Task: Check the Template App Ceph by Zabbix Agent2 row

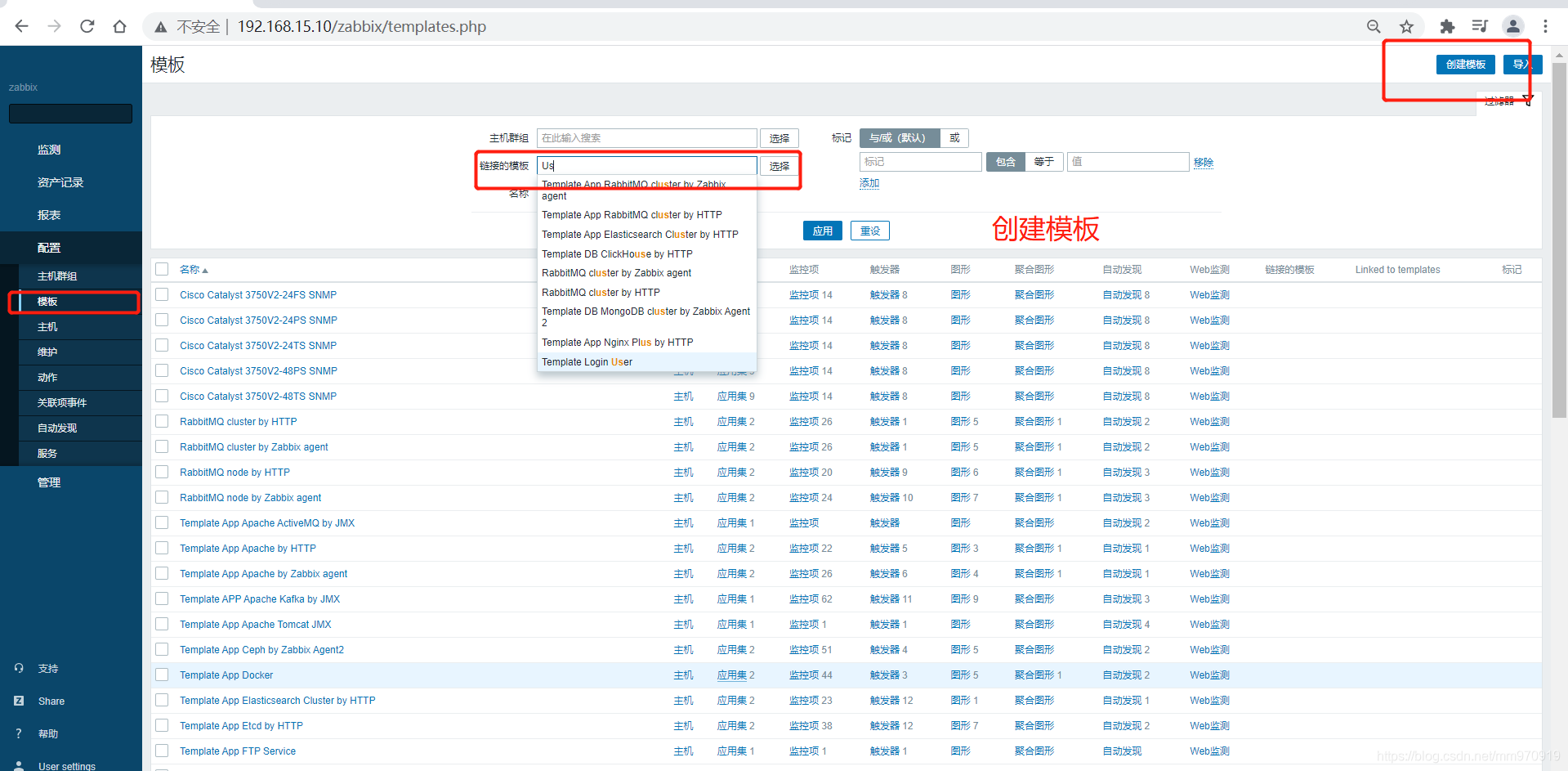Action: point(162,649)
